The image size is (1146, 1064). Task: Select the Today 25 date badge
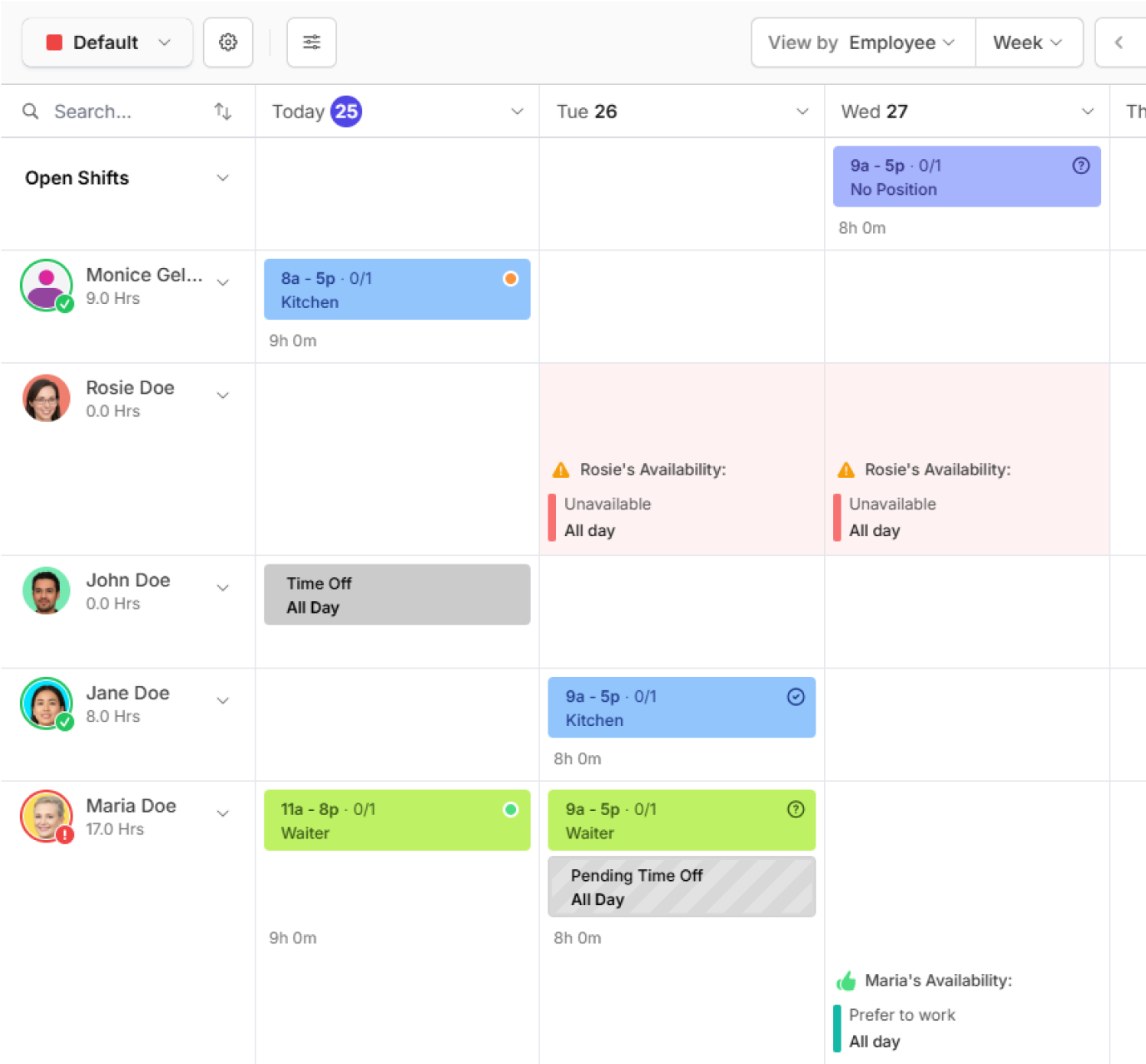click(345, 112)
